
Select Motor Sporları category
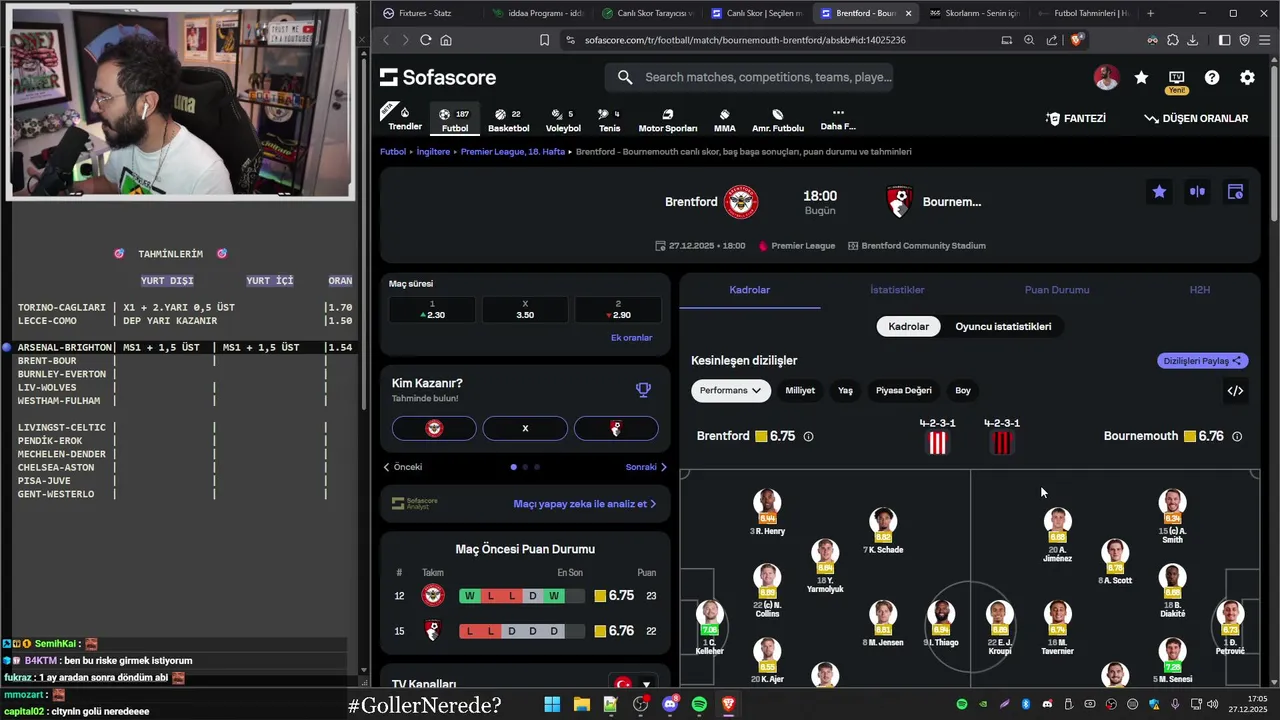tap(668, 119)
